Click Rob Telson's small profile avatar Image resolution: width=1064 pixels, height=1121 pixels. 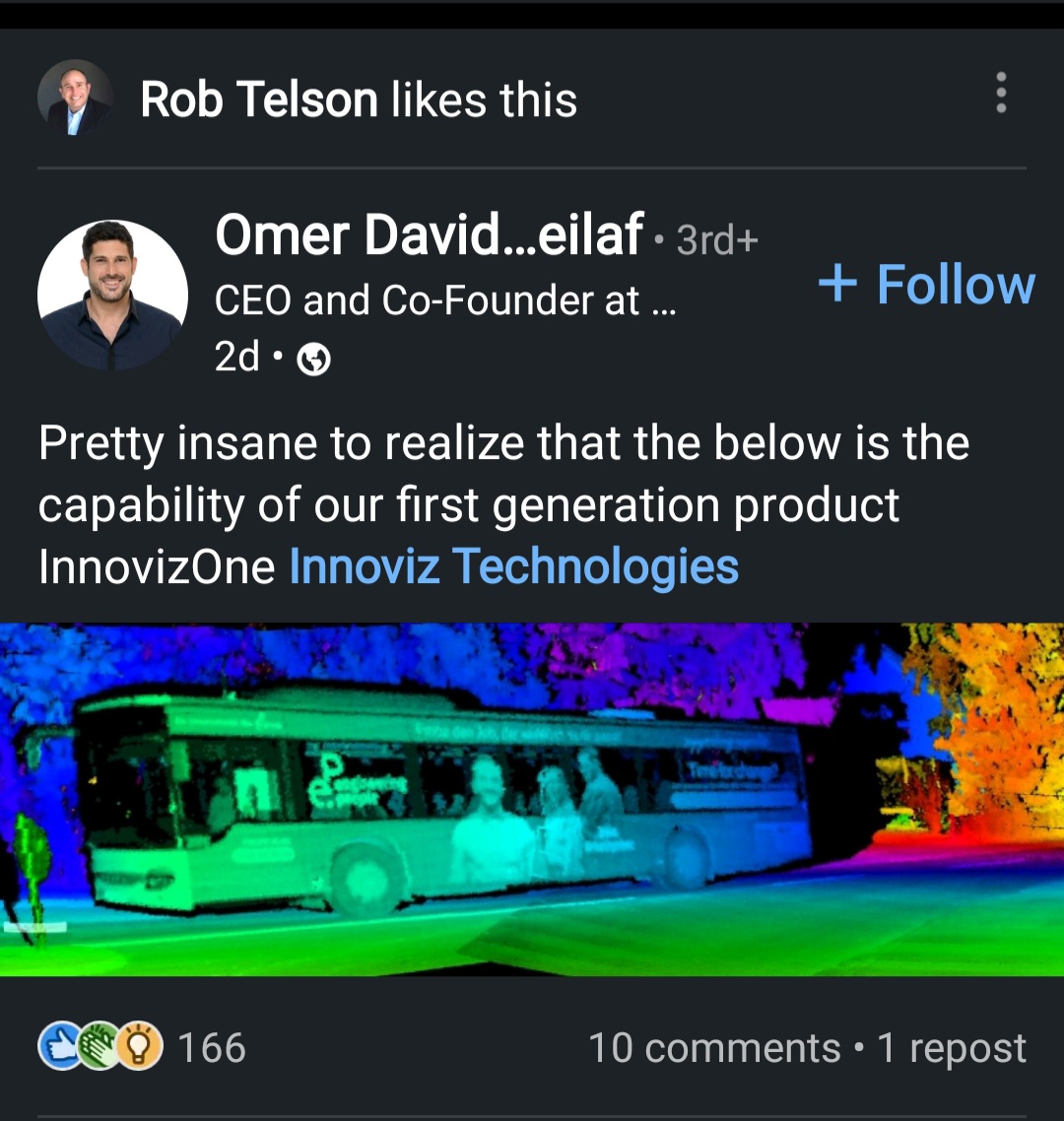pos(75,98)
